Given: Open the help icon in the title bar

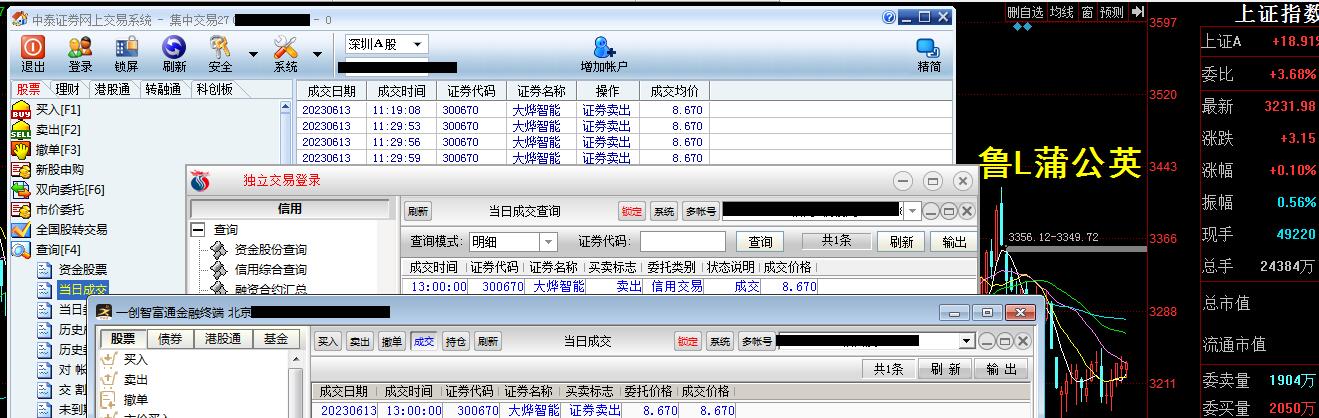Looking at the screenshot, I should click(x=889, y=17).
